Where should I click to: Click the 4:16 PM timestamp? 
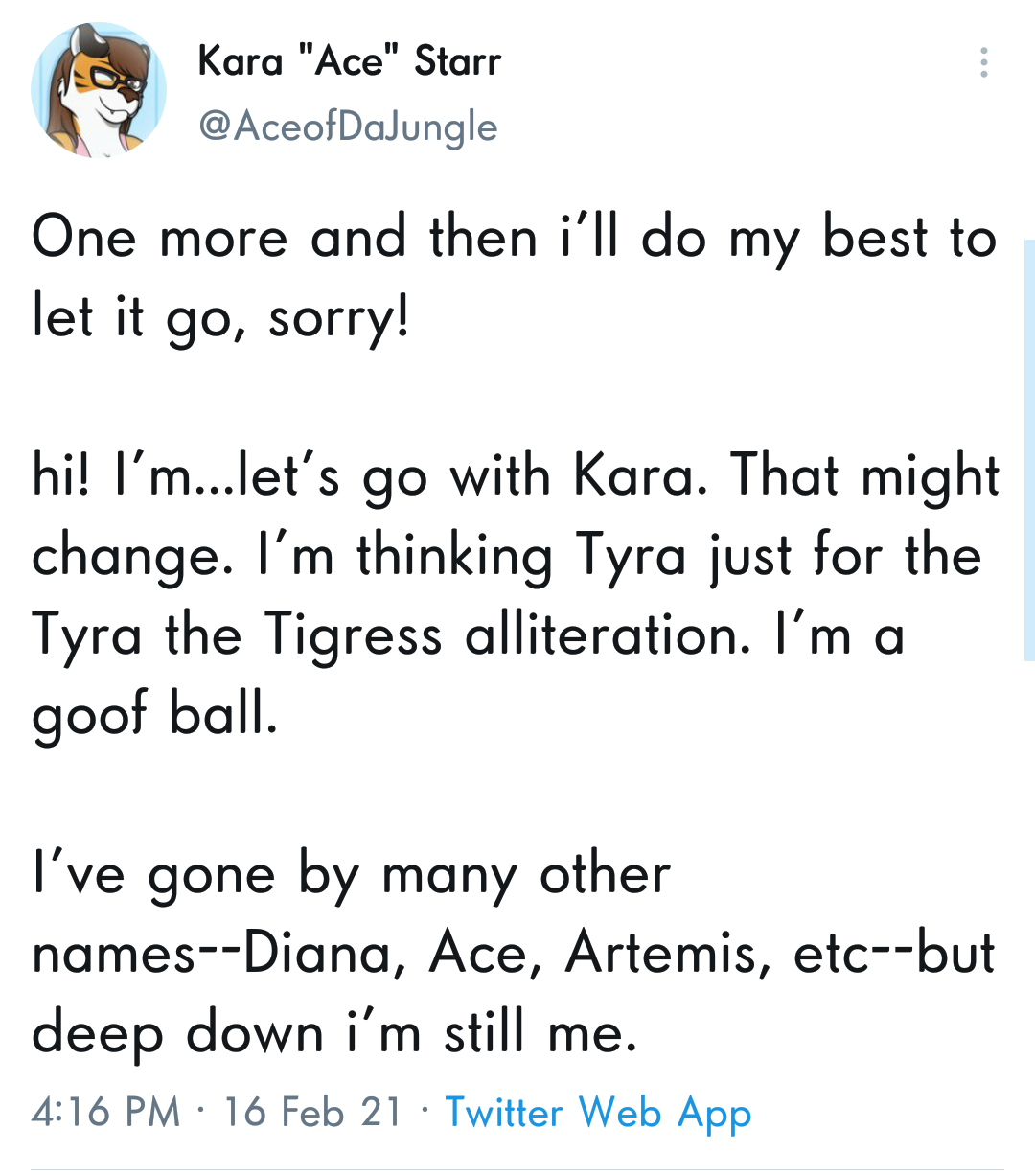point(106,1112)
